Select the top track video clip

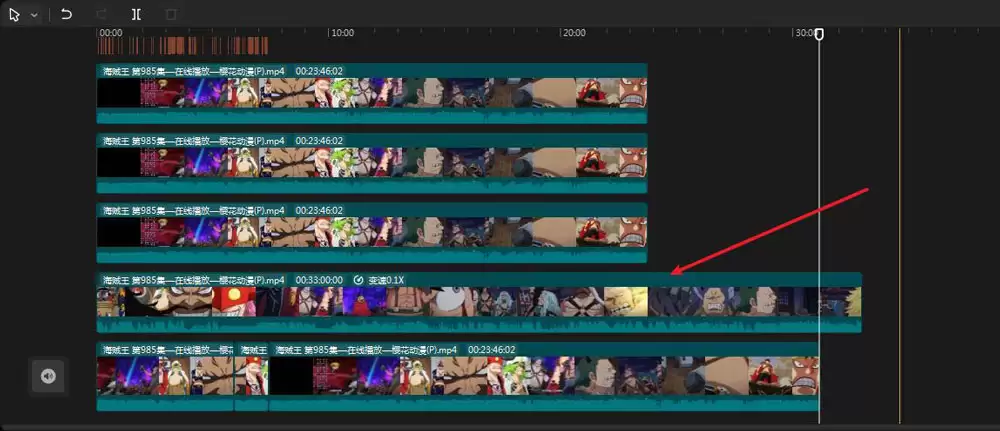click(x=371, y=93)
